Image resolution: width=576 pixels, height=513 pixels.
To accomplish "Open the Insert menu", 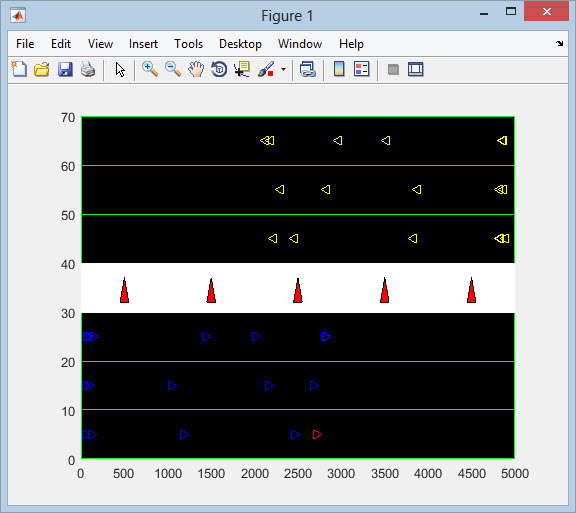I will click(143, 44).
